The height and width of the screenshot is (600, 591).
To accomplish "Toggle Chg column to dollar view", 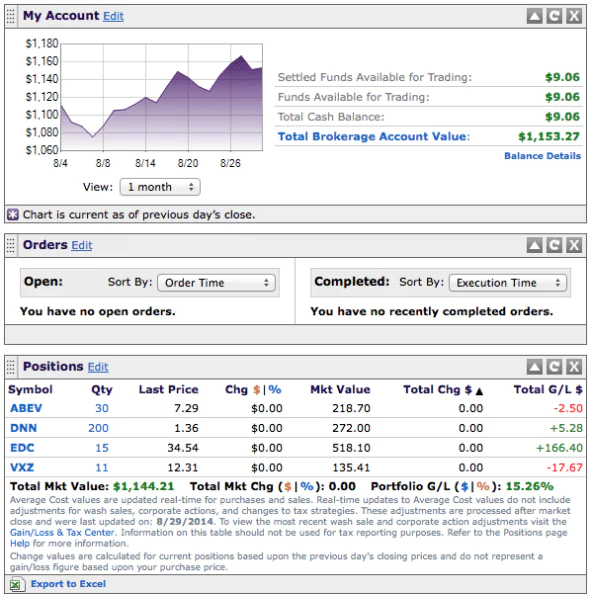I will [x=256, y=390].
